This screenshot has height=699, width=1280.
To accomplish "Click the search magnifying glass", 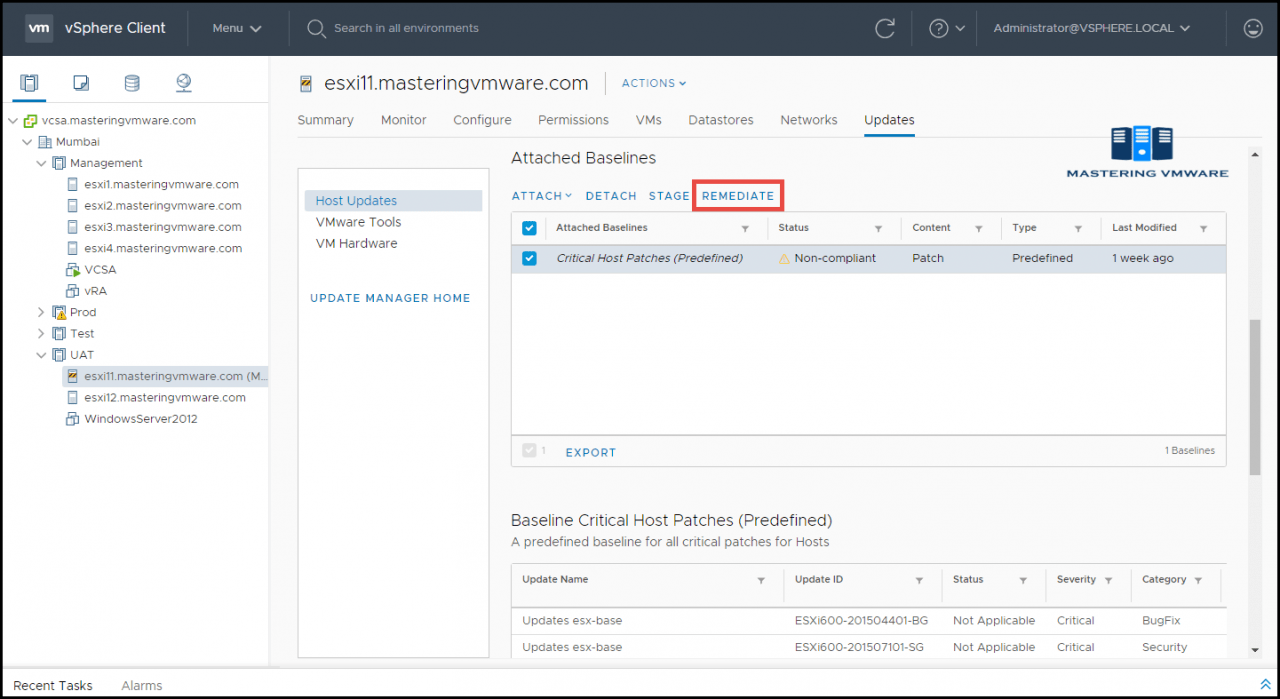I will [x=316, y=28].
